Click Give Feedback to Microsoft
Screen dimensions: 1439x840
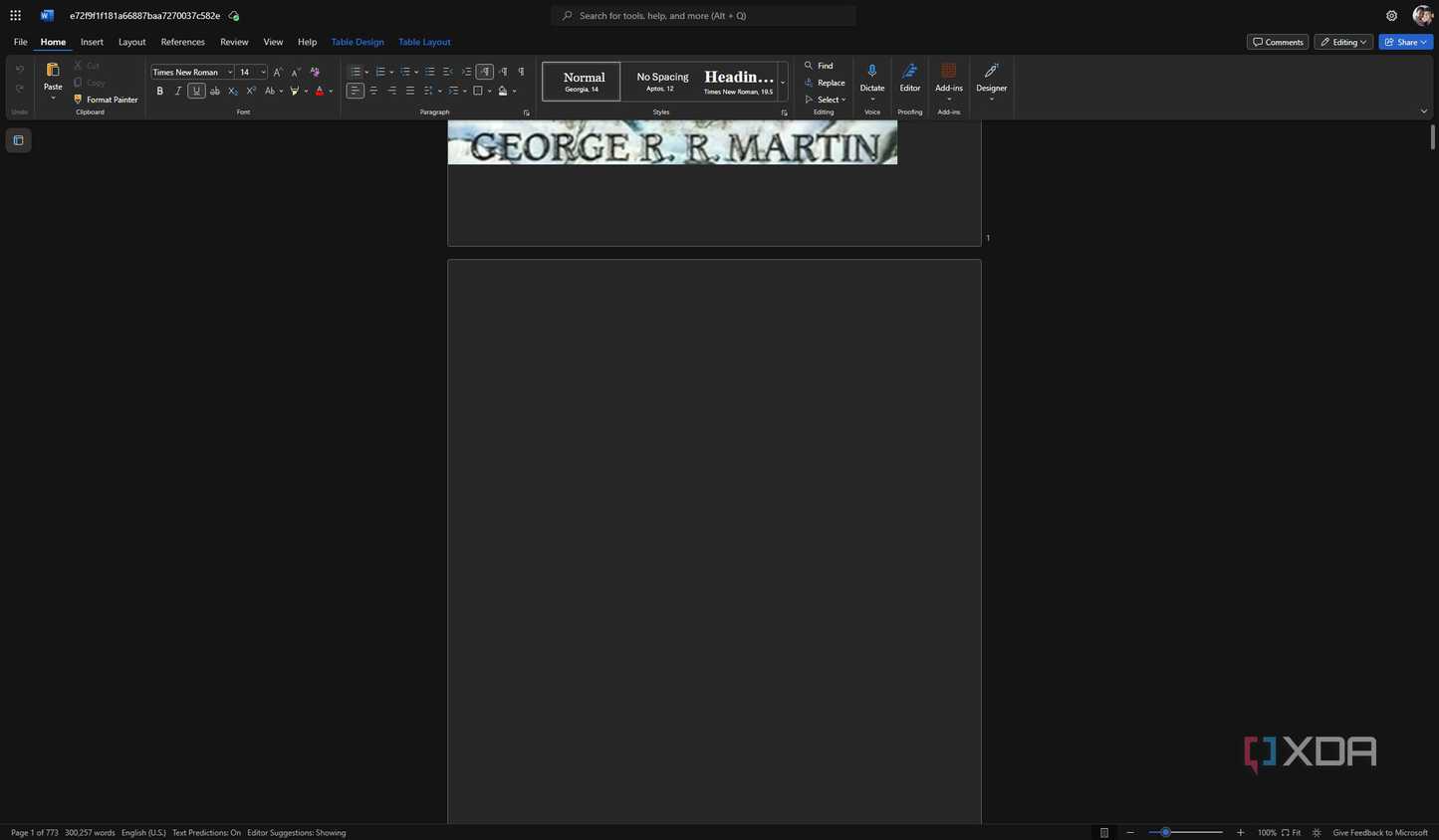1380,833
